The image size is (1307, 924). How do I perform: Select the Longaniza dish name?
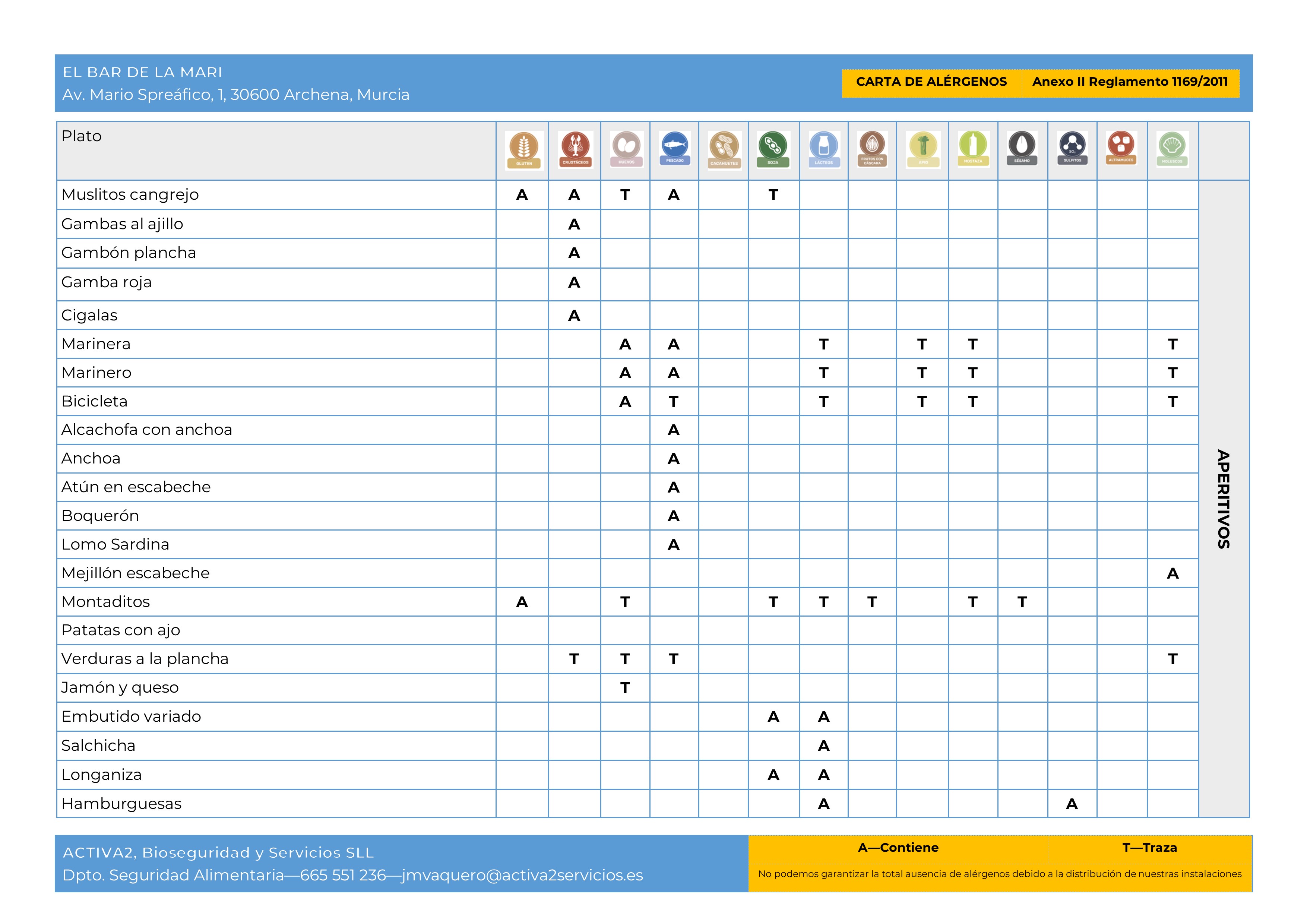(102, 775)
